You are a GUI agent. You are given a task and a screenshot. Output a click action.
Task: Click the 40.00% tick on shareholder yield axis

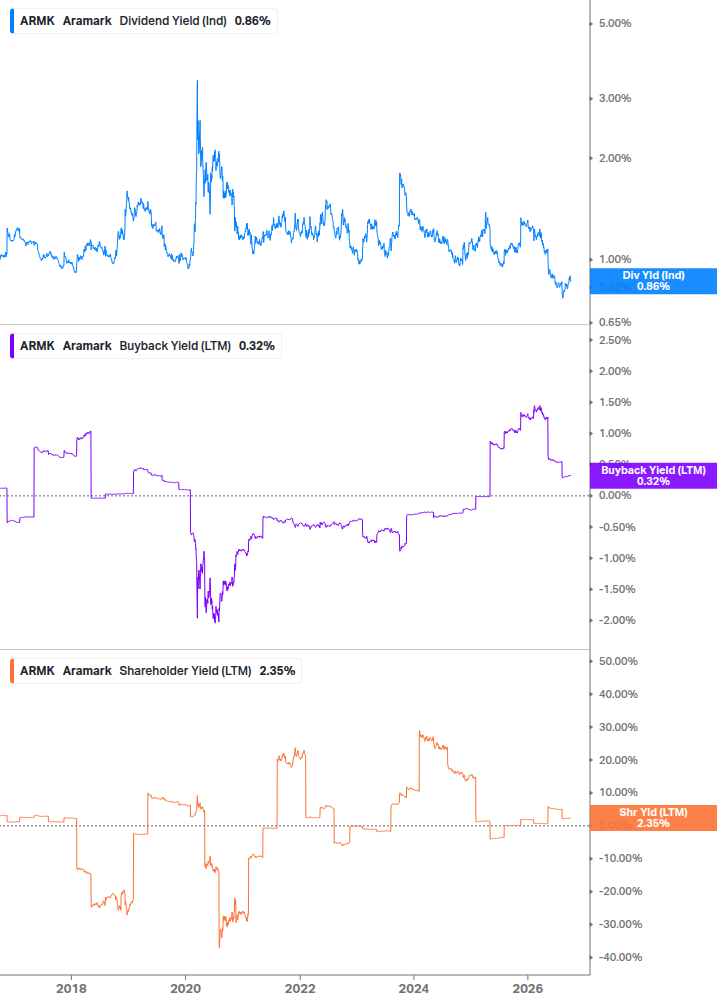coord(618,694)
